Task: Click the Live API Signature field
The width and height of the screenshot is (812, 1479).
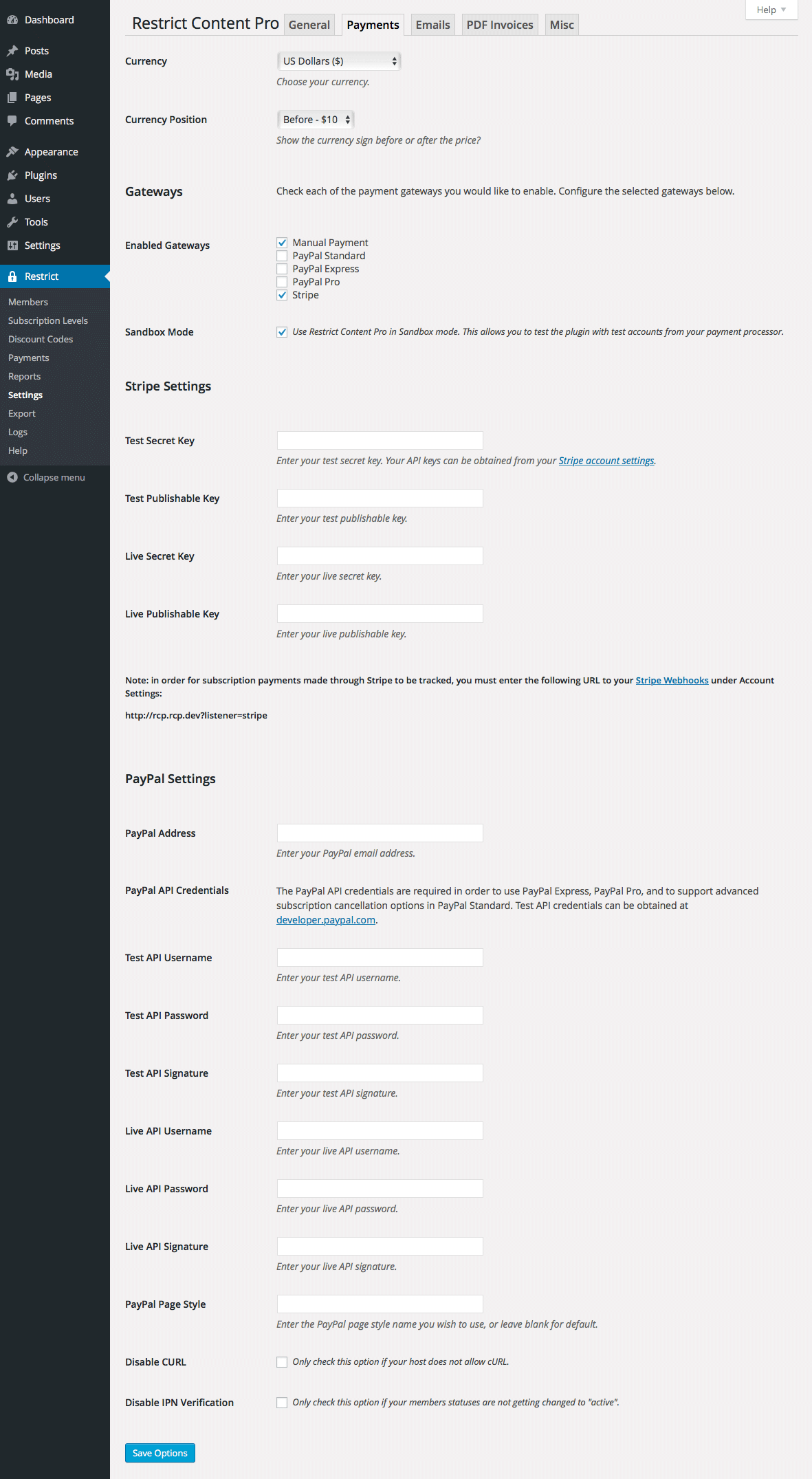Action: pos(380,1247)
